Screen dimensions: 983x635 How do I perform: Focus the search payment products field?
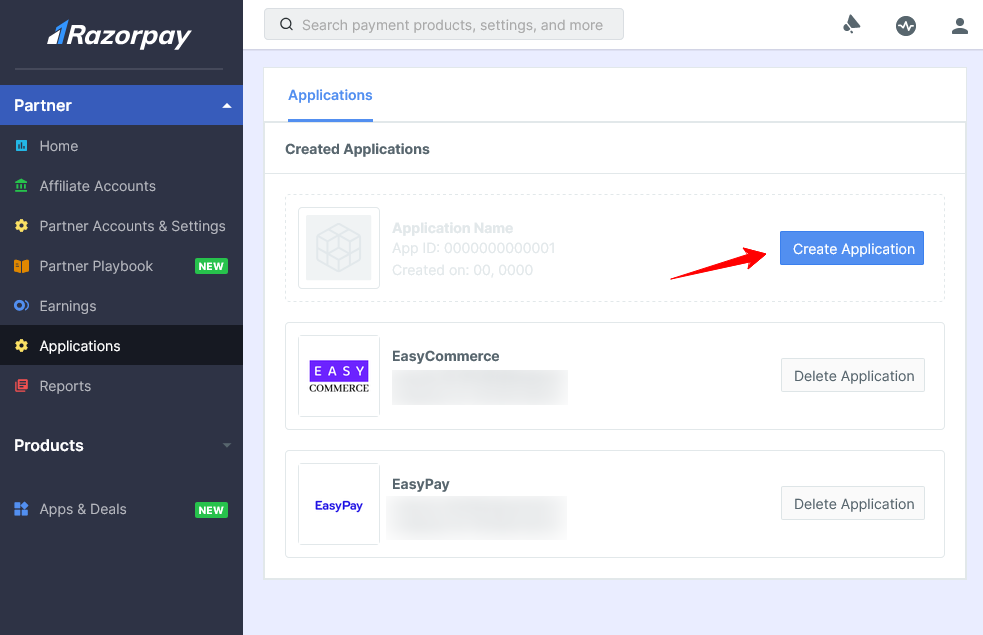(x=444, y=24)
